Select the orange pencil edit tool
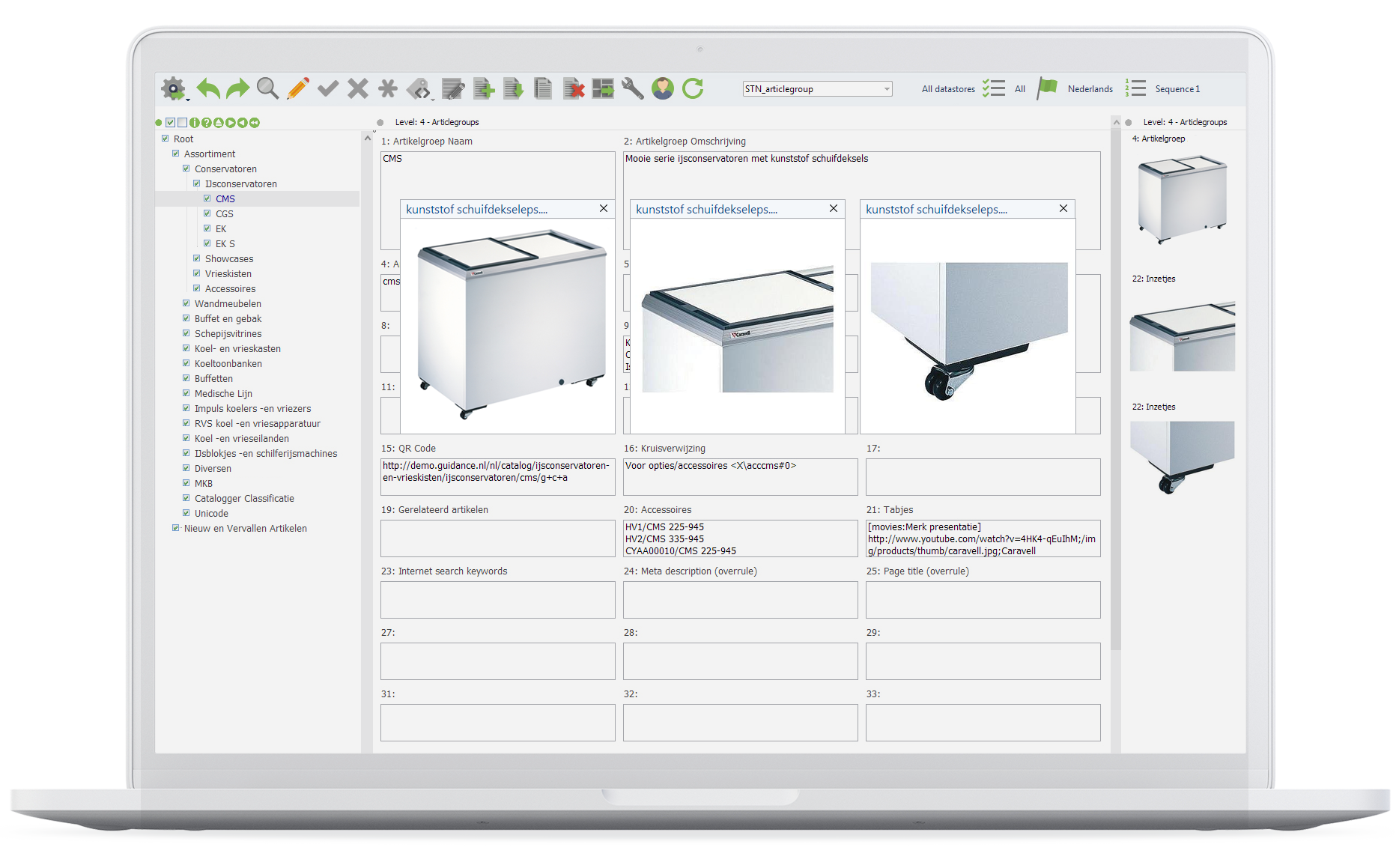Image resolution: width=1399 pixels, height=868 pixels. pyautogui.click(x=297, y=88)
